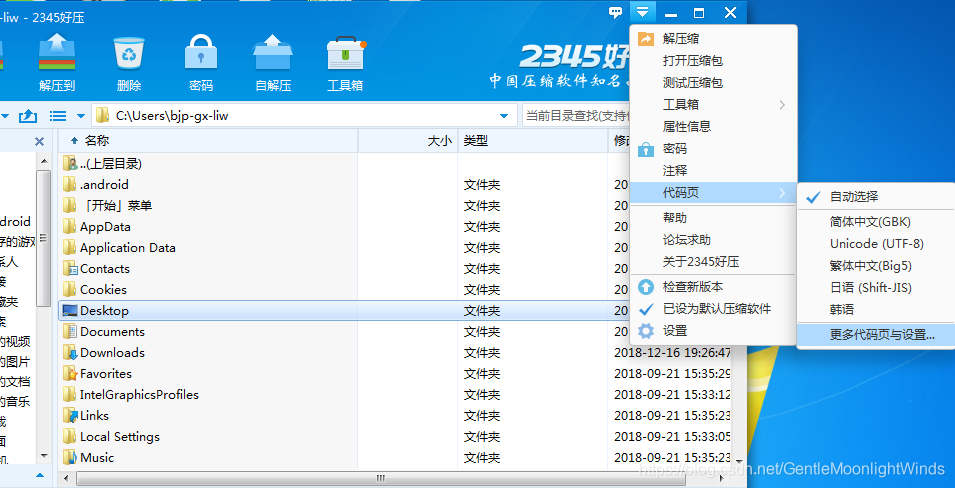Choose 测试压缩包 menu entry
955x488 pixels.
click(713, 83)
